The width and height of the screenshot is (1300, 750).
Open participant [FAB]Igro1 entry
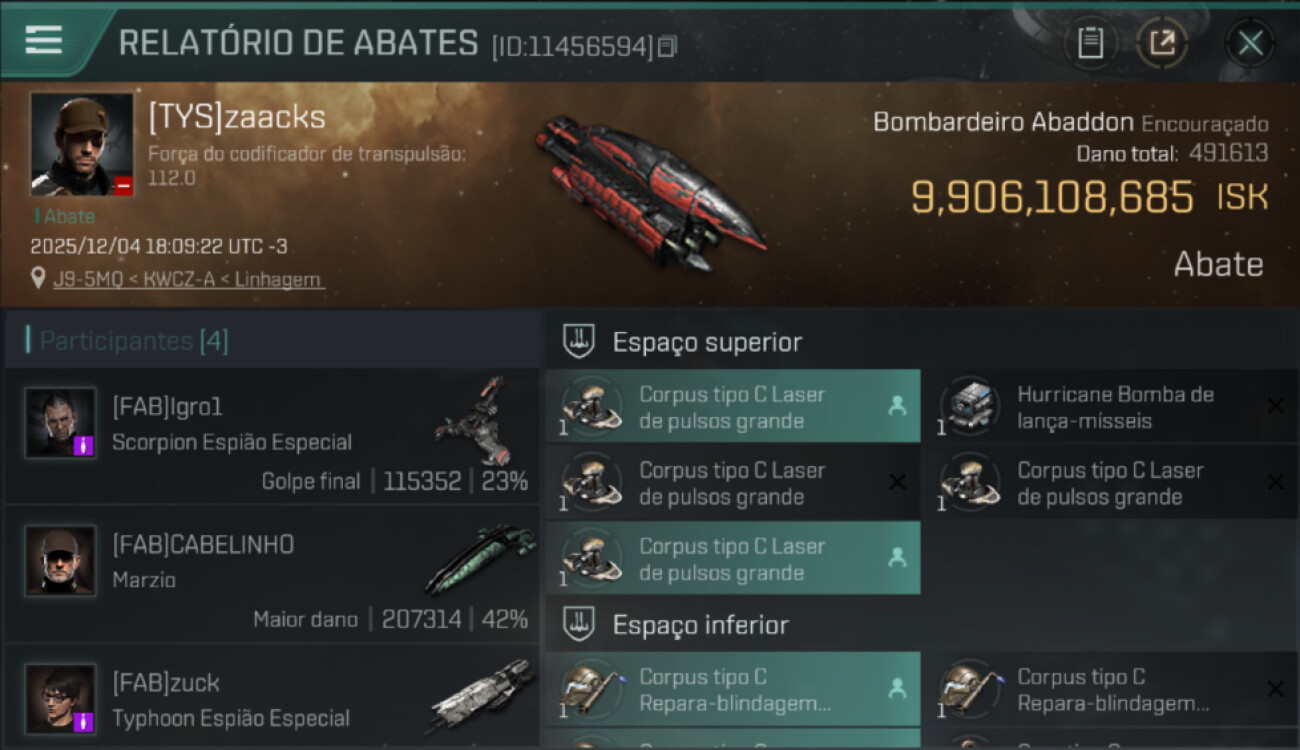[x=272, y=436]
